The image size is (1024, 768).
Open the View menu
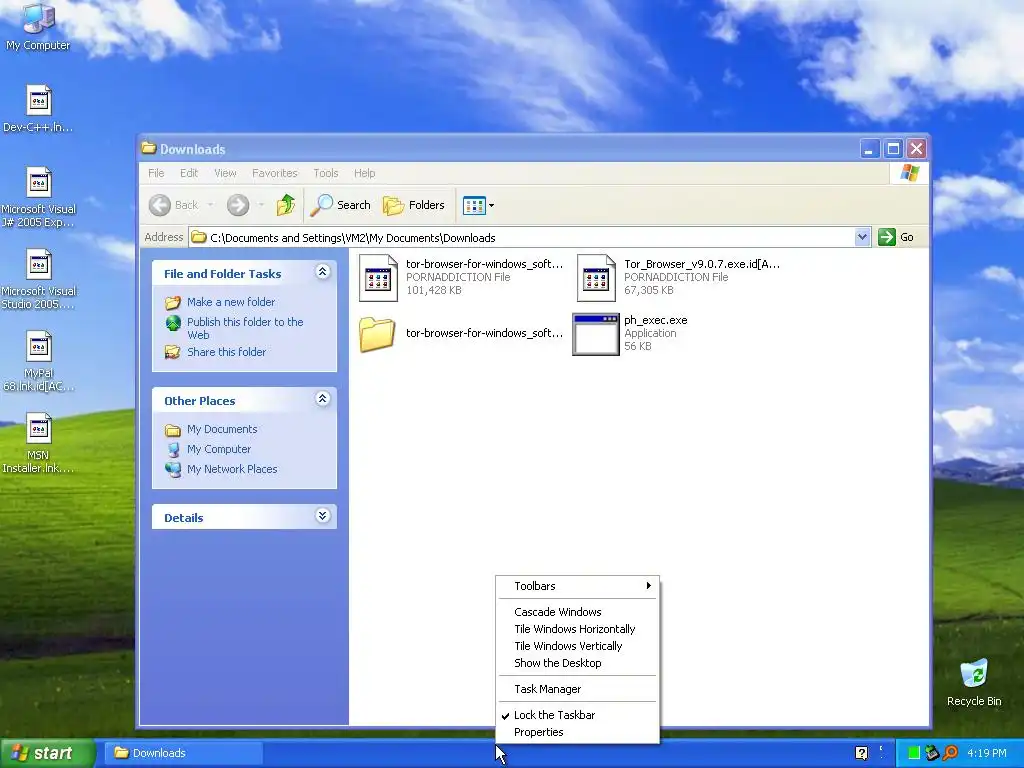225,173
